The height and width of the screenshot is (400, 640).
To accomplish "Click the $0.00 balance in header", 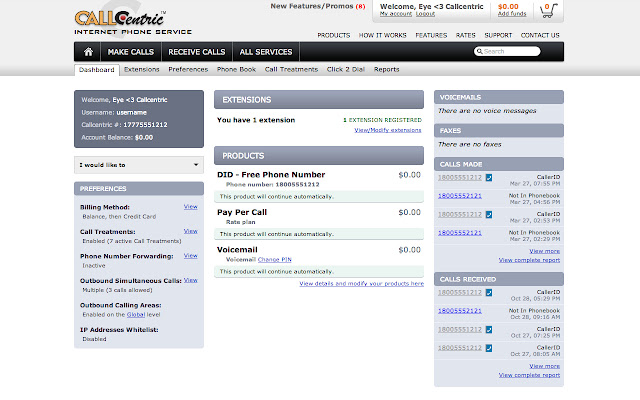I will 508,7.
